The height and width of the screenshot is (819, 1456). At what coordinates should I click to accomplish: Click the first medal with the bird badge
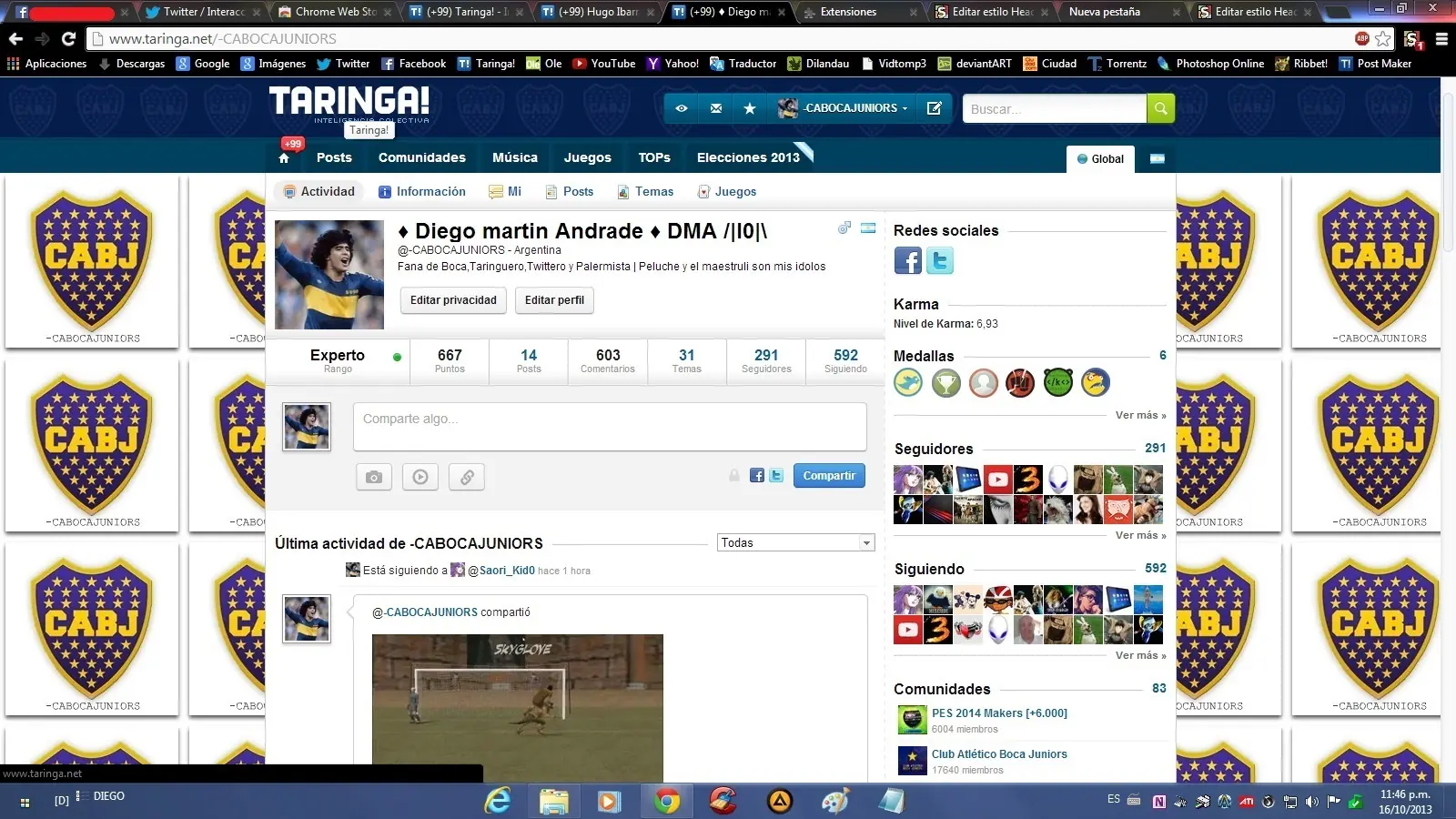tap(908, 383)
